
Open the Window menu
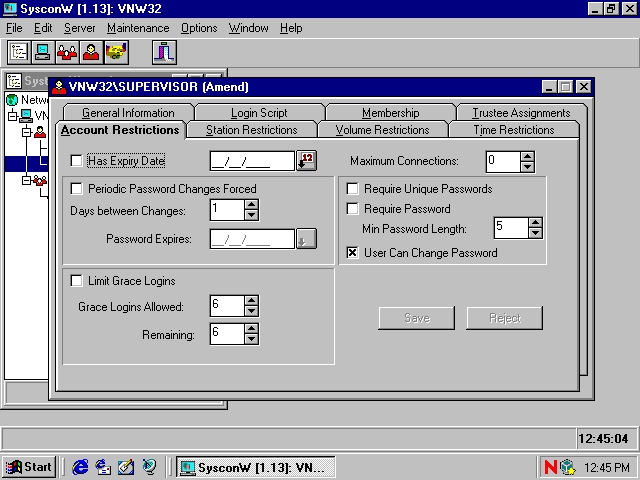[x=248, y=28]
